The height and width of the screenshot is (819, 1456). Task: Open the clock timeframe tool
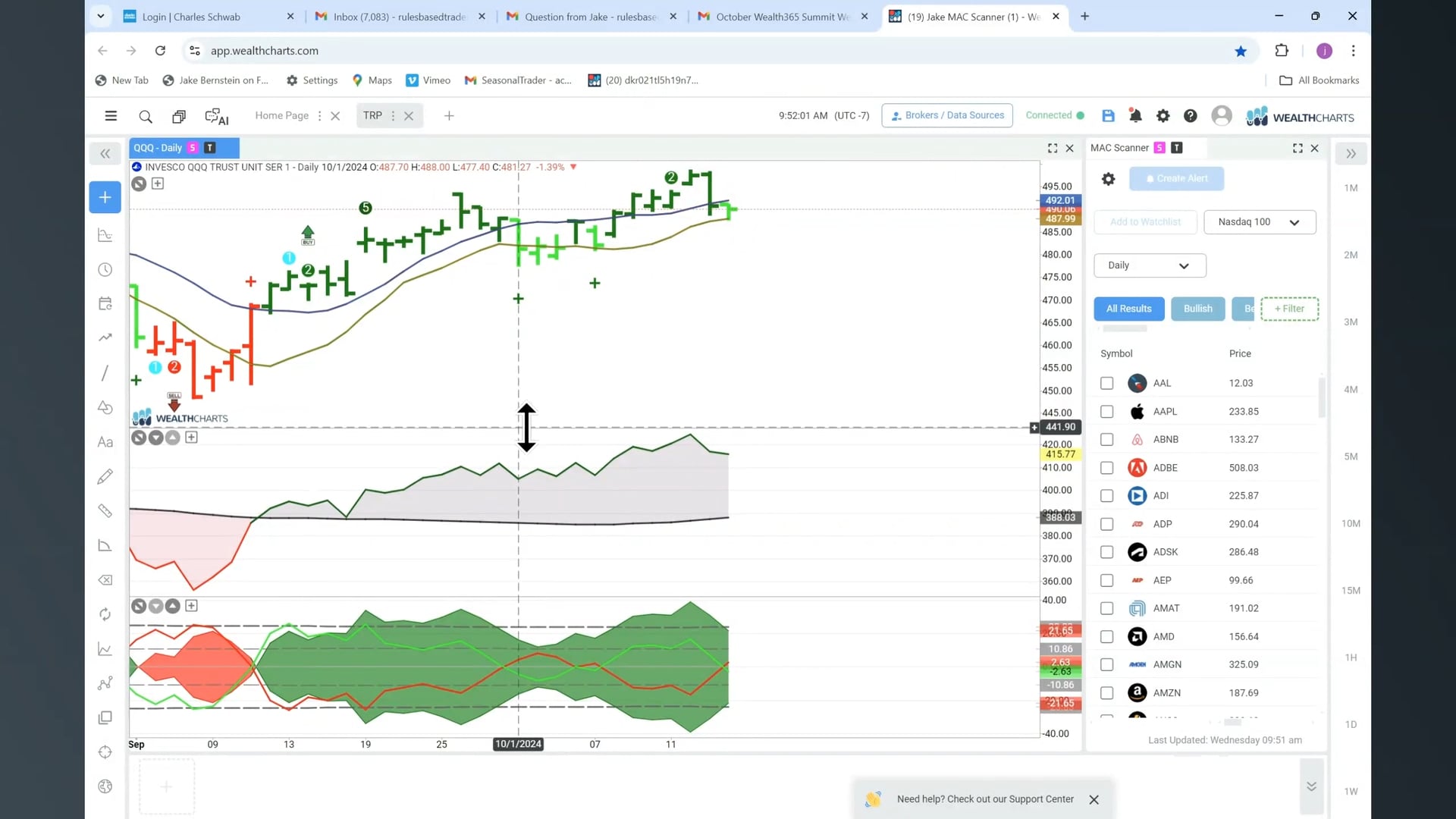tap(105, 270)
